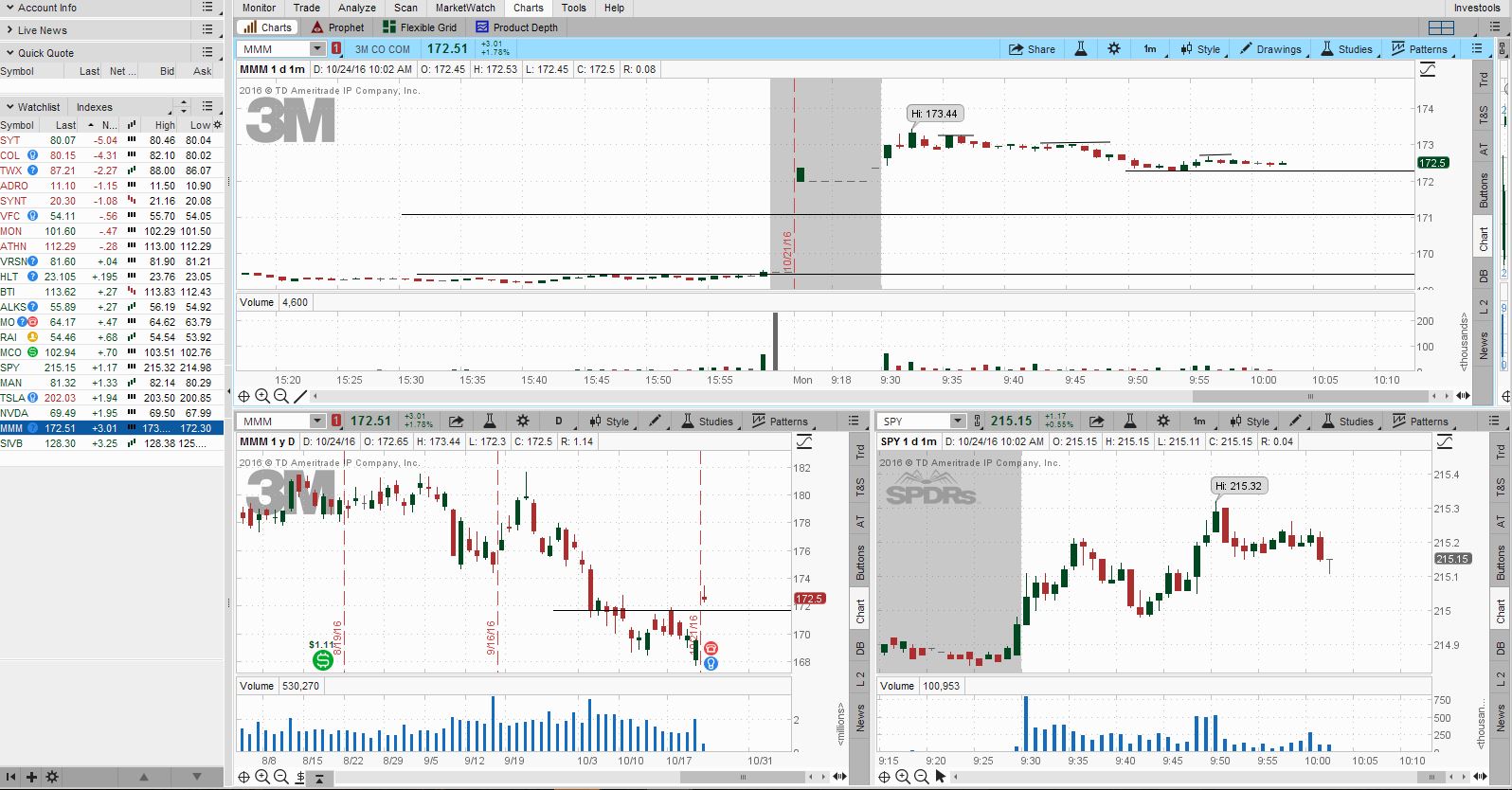Image resolution: width=1512 pixels, height=790 pixels.
Task: Toggle the price-axis auto-fit icon under the daily chart
Action: pos(320,778)
